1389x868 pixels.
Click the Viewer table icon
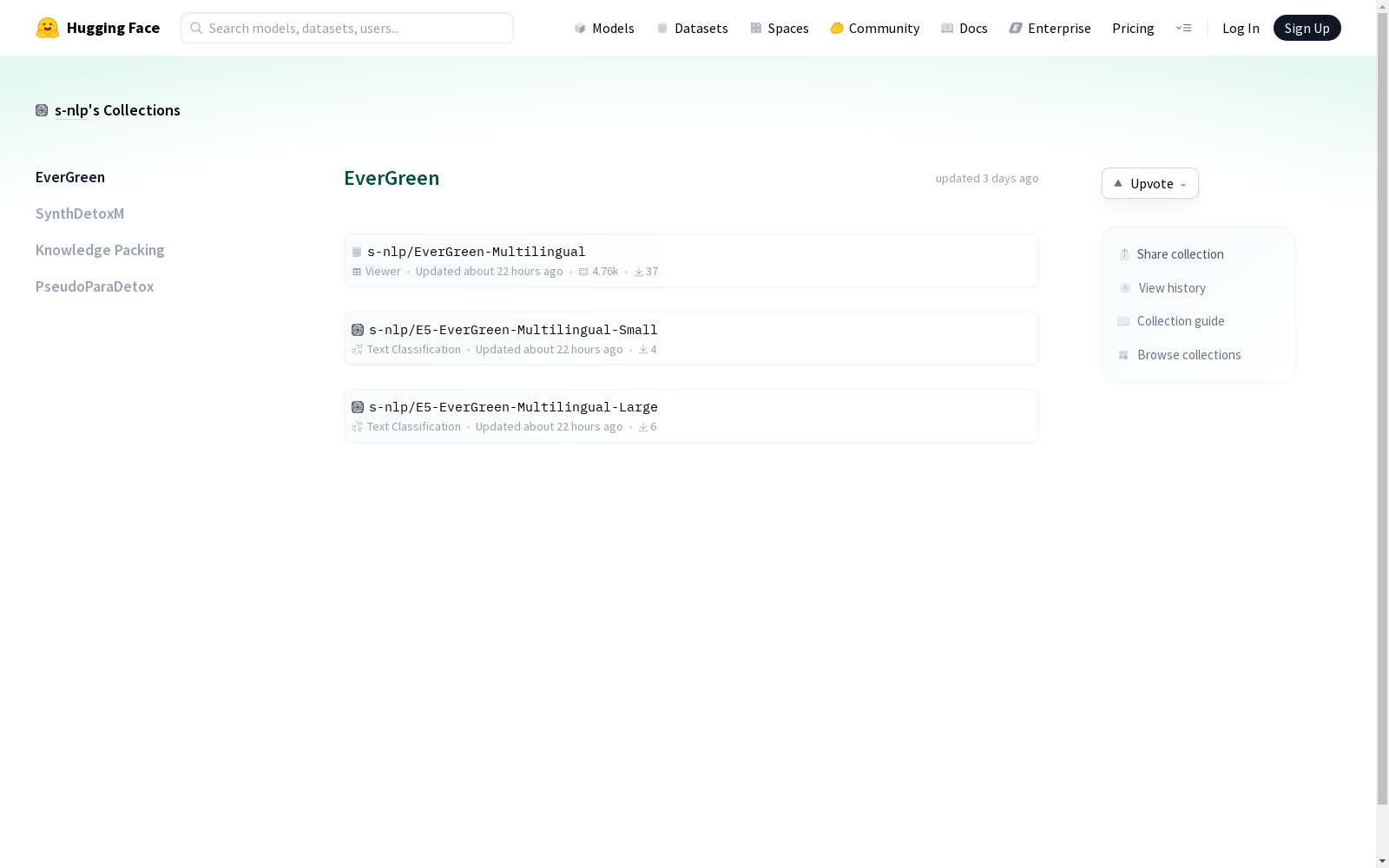[357, 272]
